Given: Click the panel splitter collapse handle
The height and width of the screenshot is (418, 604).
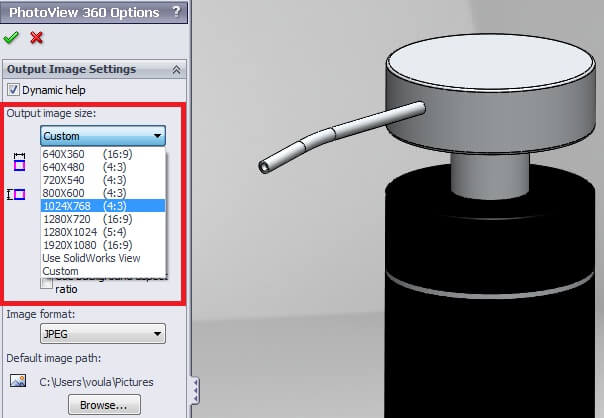Looking at the screenshot, I should point(194,388).
